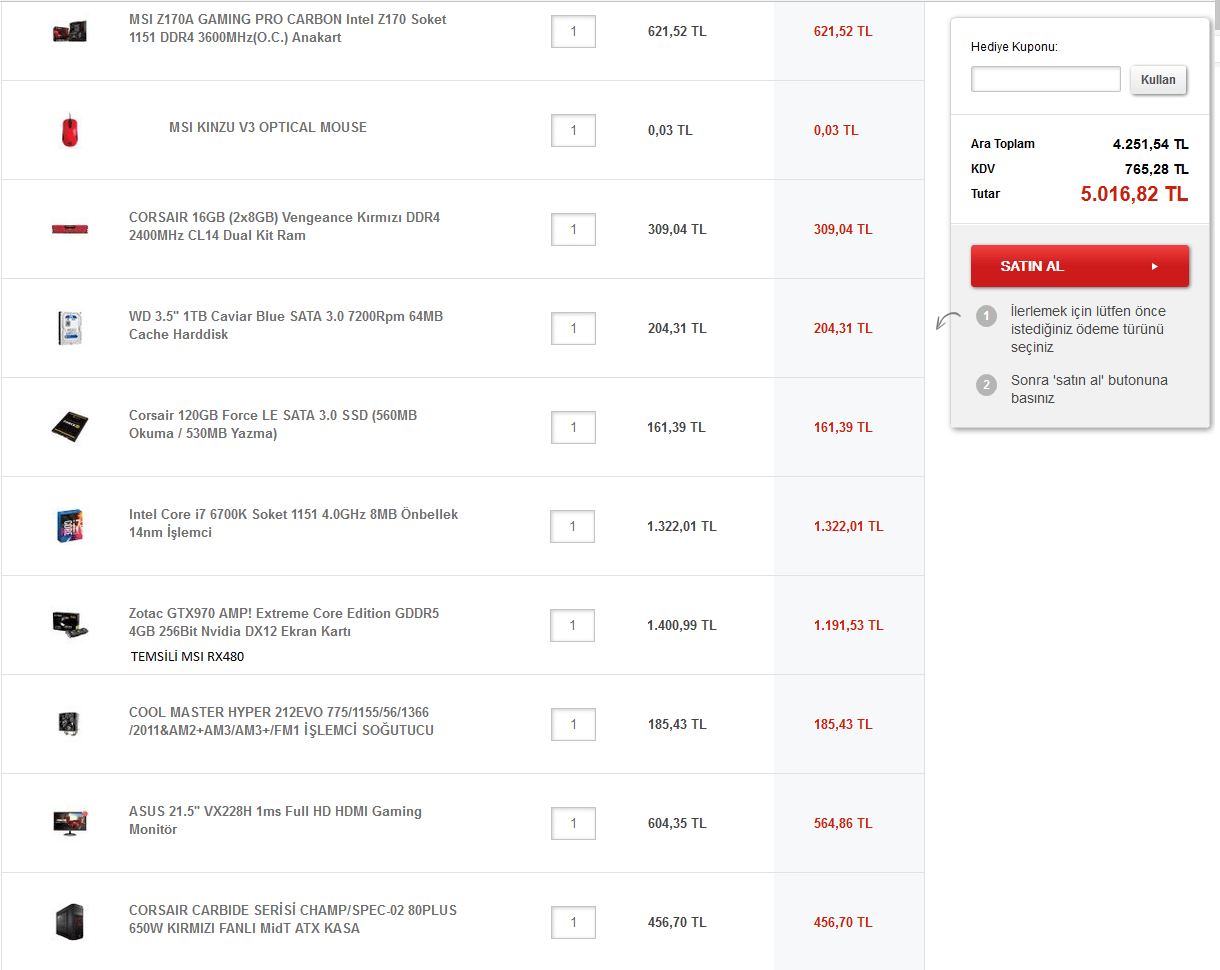1220x970 pixels.
Task: Select the Hediye Kuponu label
Action: tap(1014, 47)
